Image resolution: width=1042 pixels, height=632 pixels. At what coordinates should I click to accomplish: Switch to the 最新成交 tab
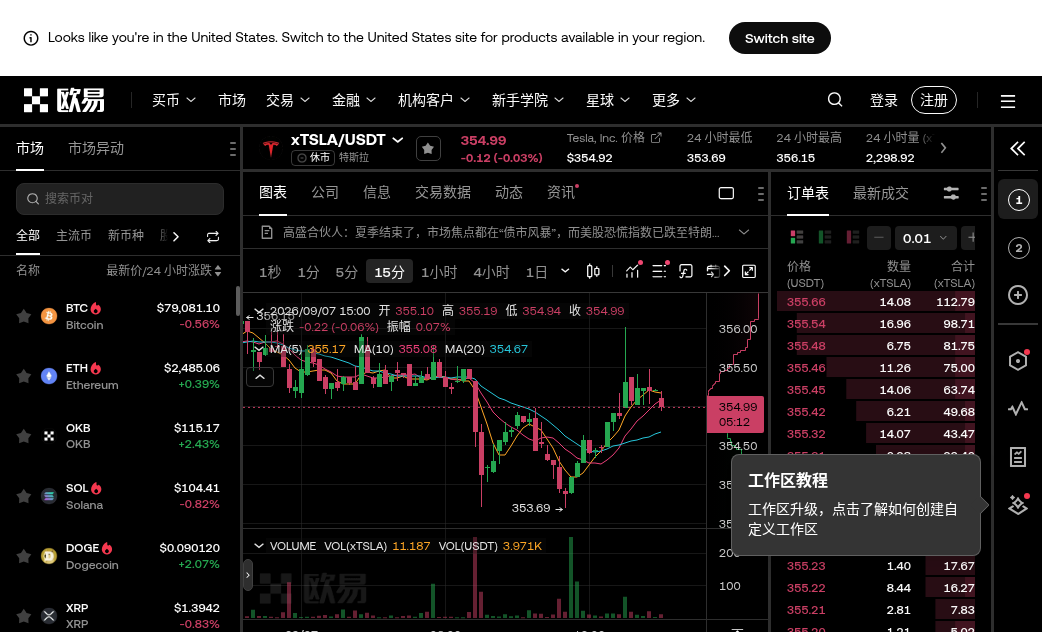881,193
